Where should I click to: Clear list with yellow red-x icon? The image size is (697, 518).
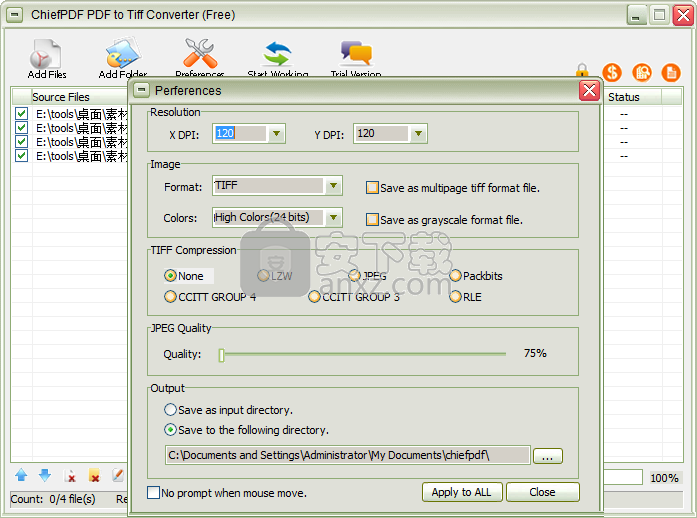pyautogui.click(x=94, y=475)
